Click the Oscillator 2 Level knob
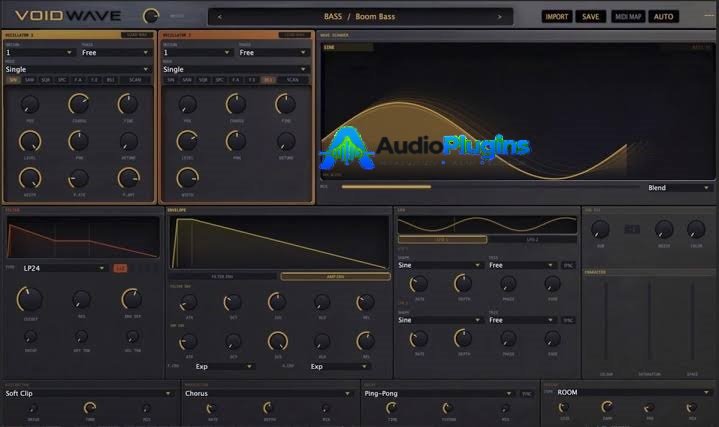719x427 pixels. 187,141
